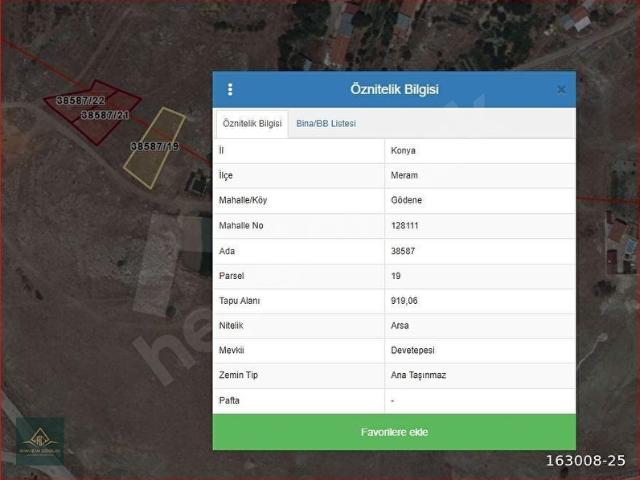
Task: Click the Pafta row label
Action: (229, 400)
